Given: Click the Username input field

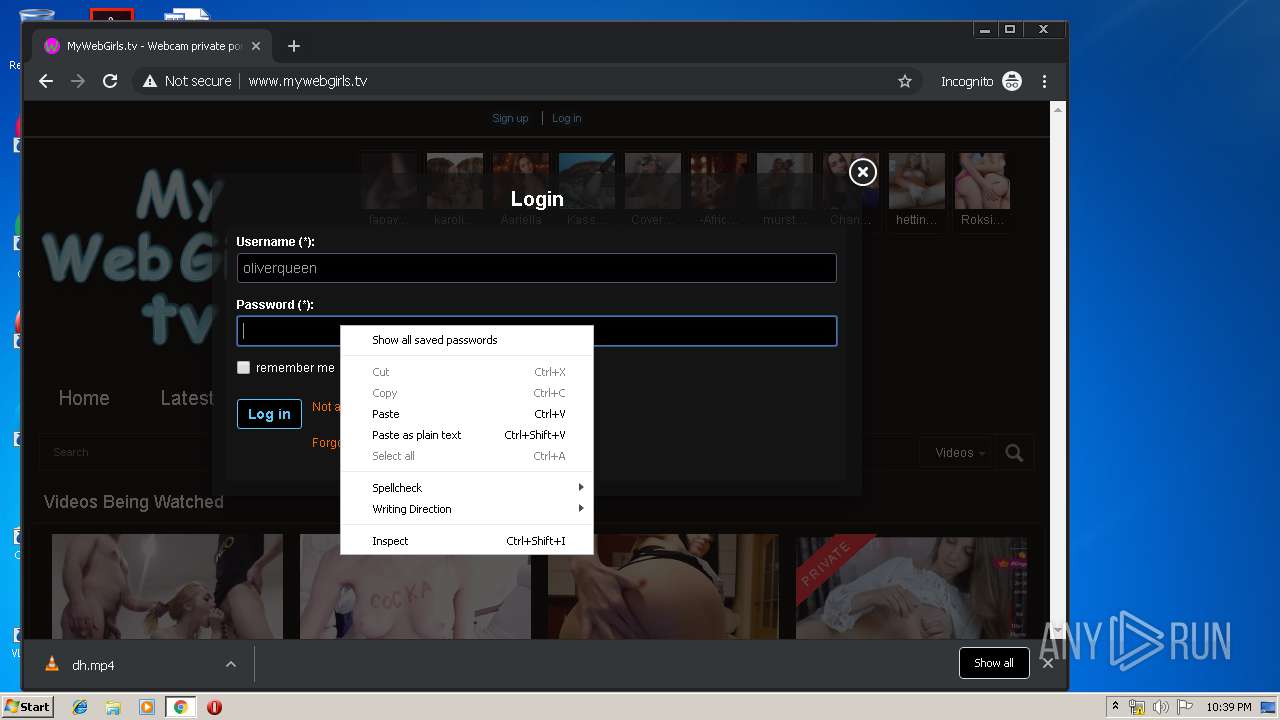Looking at the screenshot, I should tap(536, 268).
